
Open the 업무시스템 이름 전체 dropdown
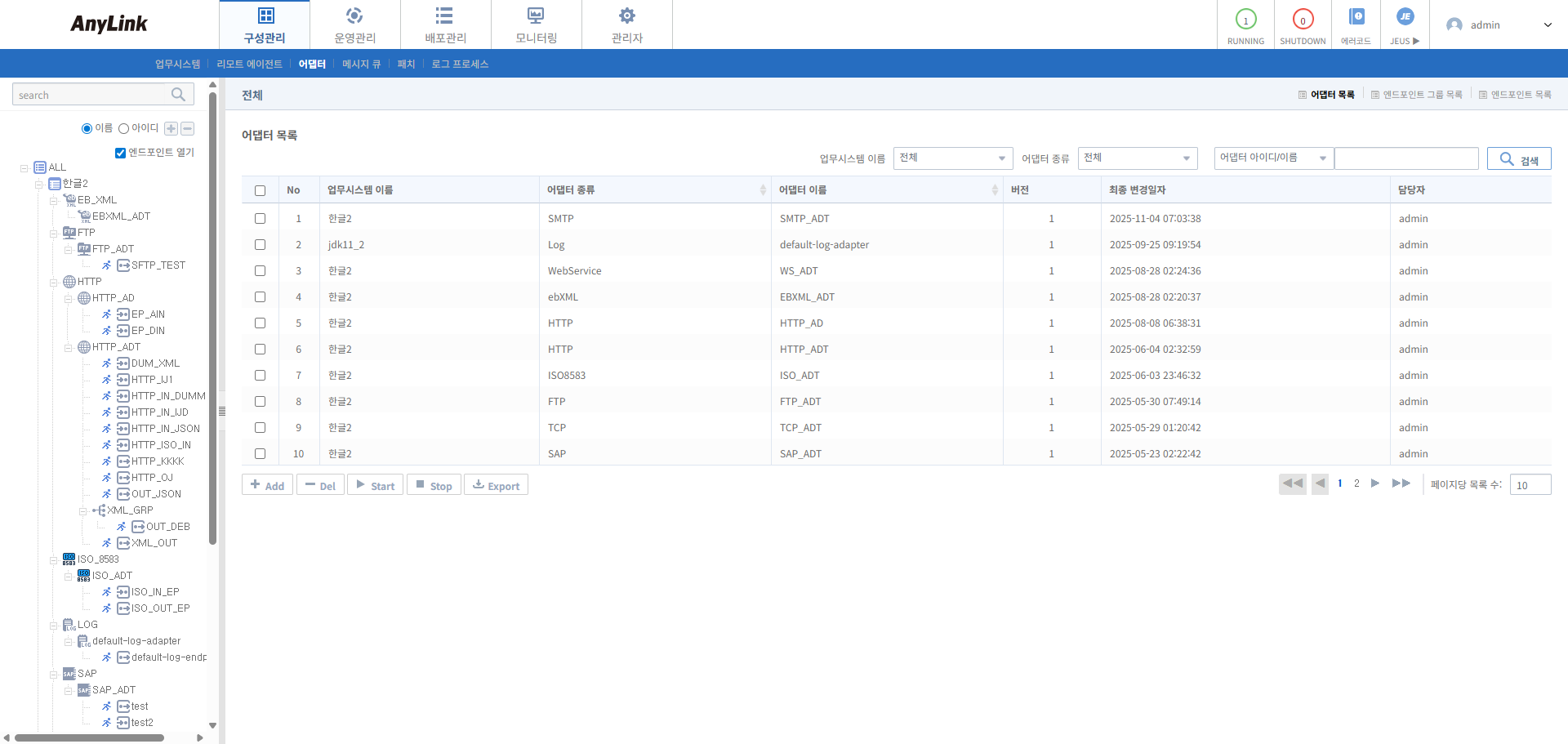[952, 158]
